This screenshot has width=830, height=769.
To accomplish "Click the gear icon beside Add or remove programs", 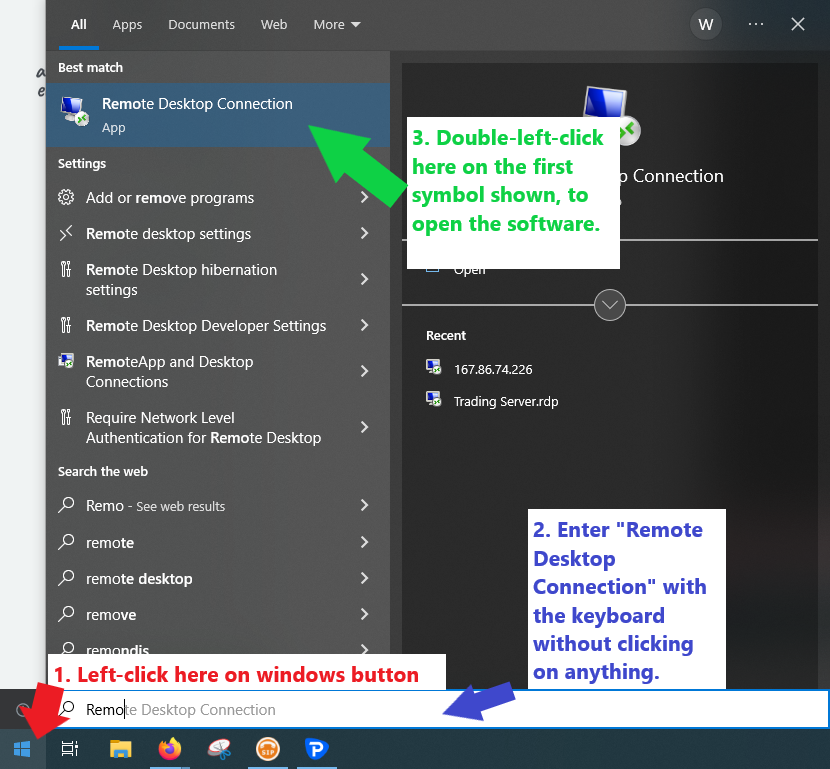I will (x=66, y=197).
